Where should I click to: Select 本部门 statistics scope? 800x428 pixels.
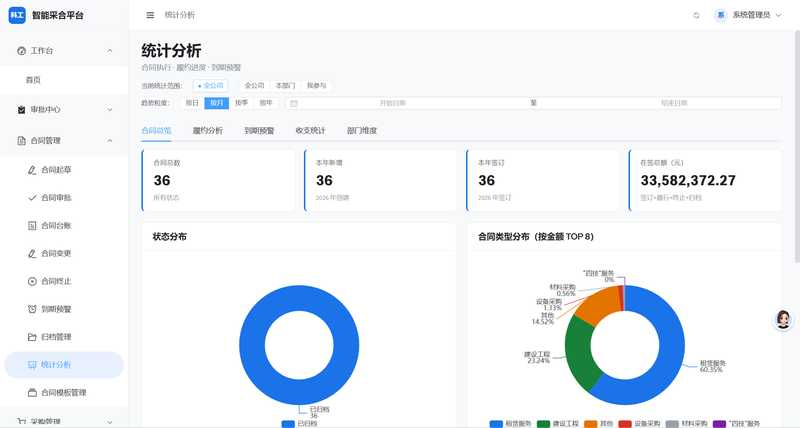[285, 86]
